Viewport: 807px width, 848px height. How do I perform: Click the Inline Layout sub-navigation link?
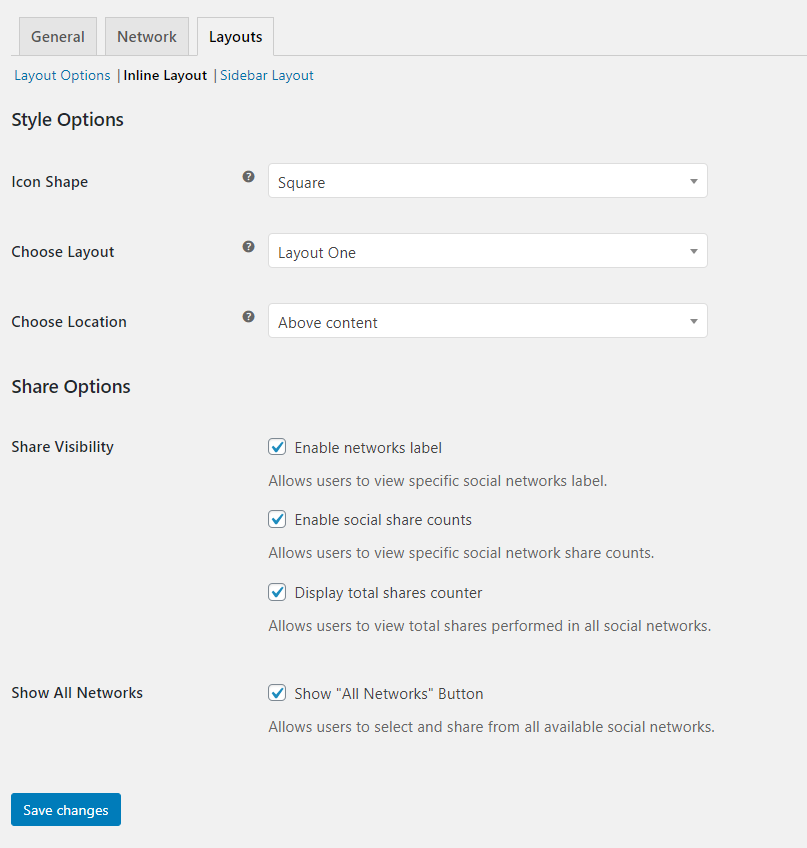click(x=165, y=75)
